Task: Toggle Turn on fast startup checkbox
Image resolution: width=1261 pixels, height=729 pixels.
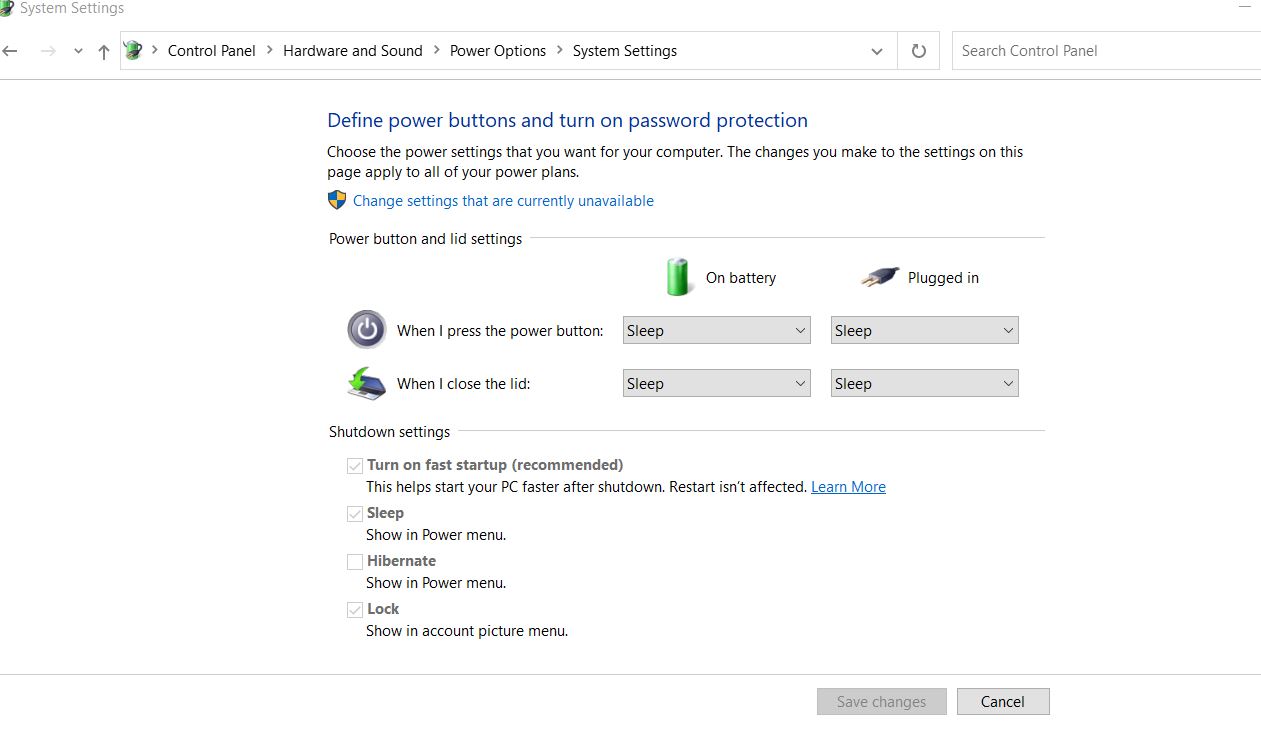Action: tap(355, 465)
